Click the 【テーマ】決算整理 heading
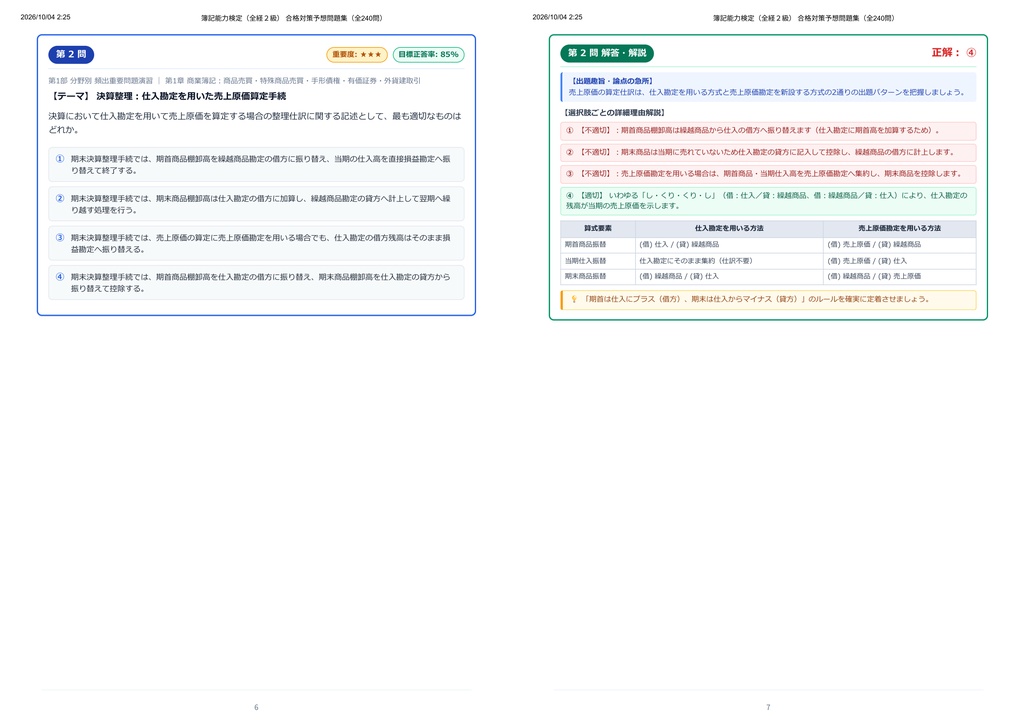Viewport: 1024px width, 724px height. click(167, 96)
